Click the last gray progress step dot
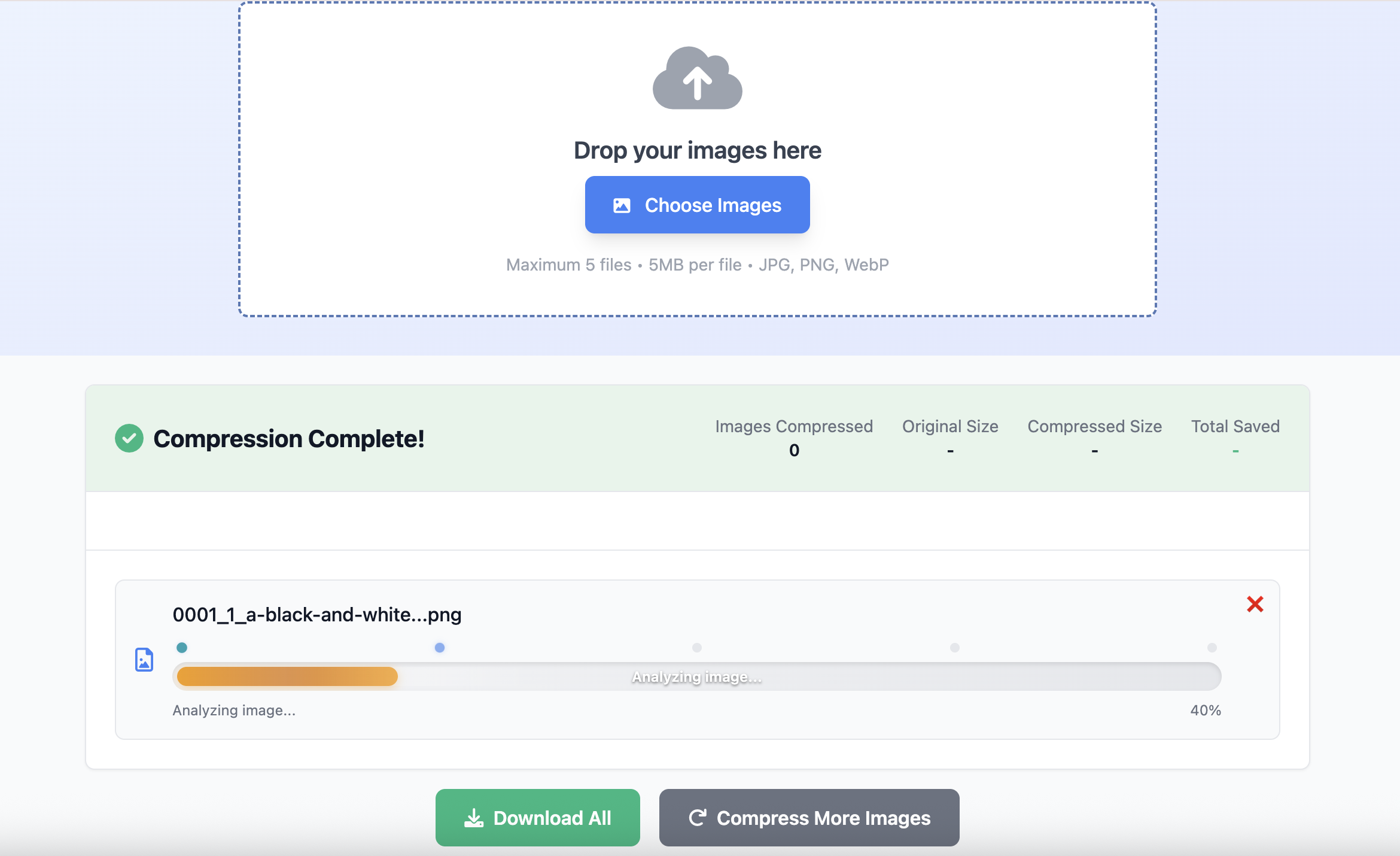 click(x=1212, y=648)
